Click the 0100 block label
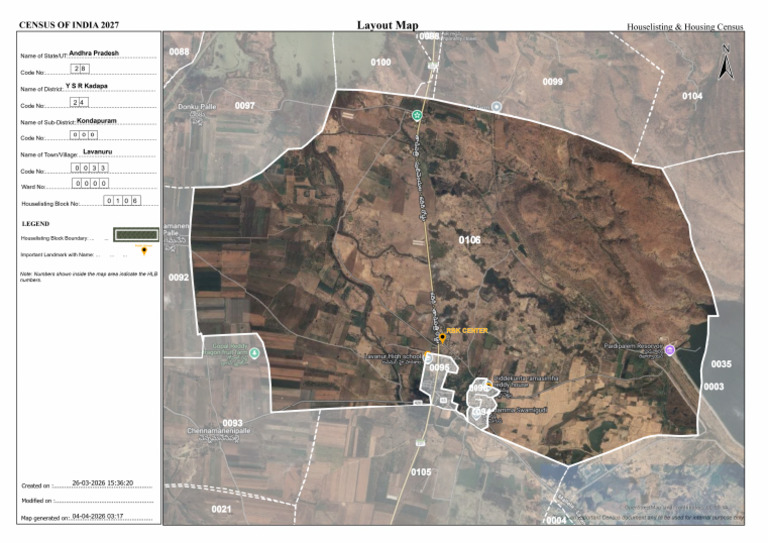The image size is (768, 543). [381, 62]
